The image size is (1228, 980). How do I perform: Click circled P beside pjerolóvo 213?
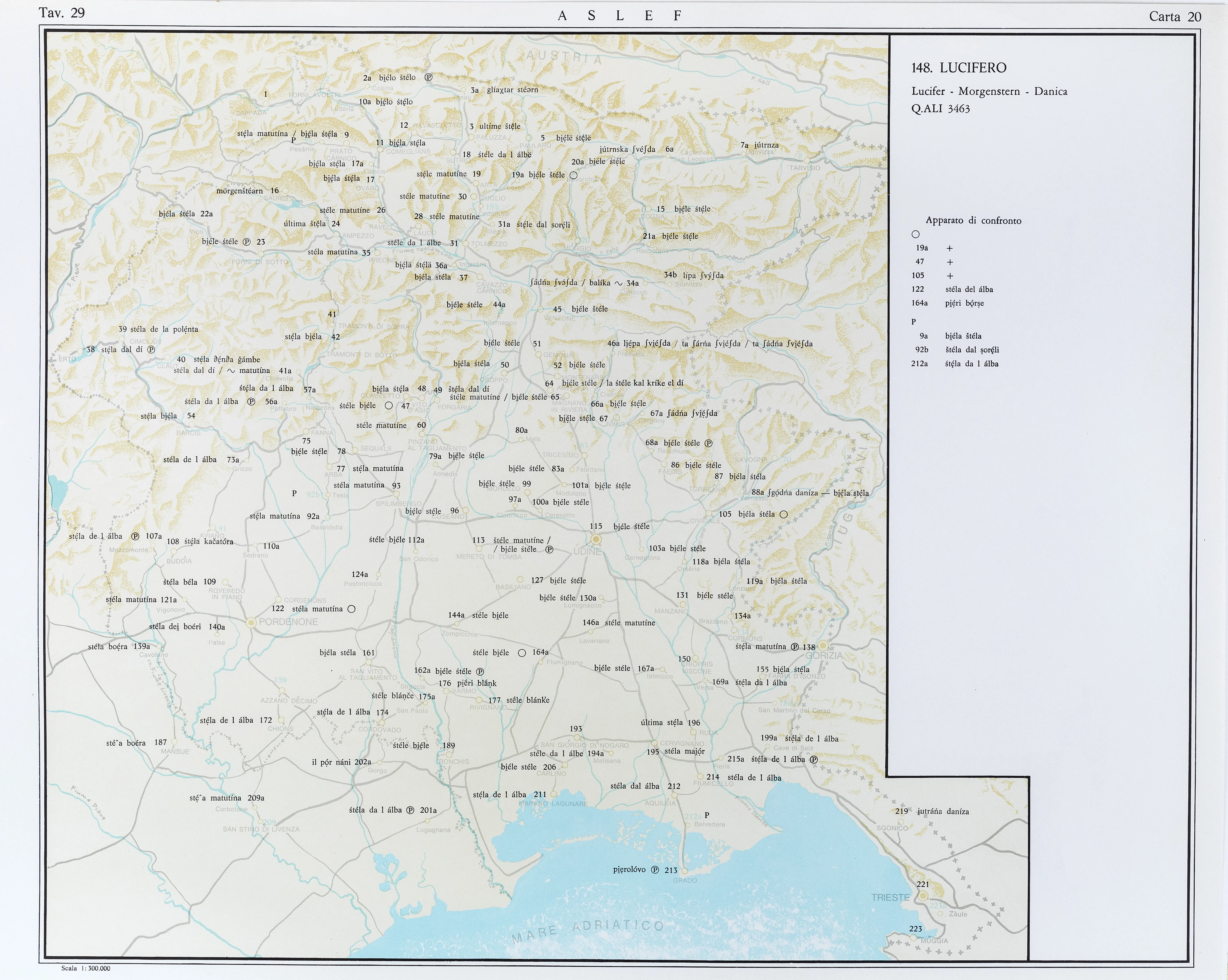tap(655, 869)
